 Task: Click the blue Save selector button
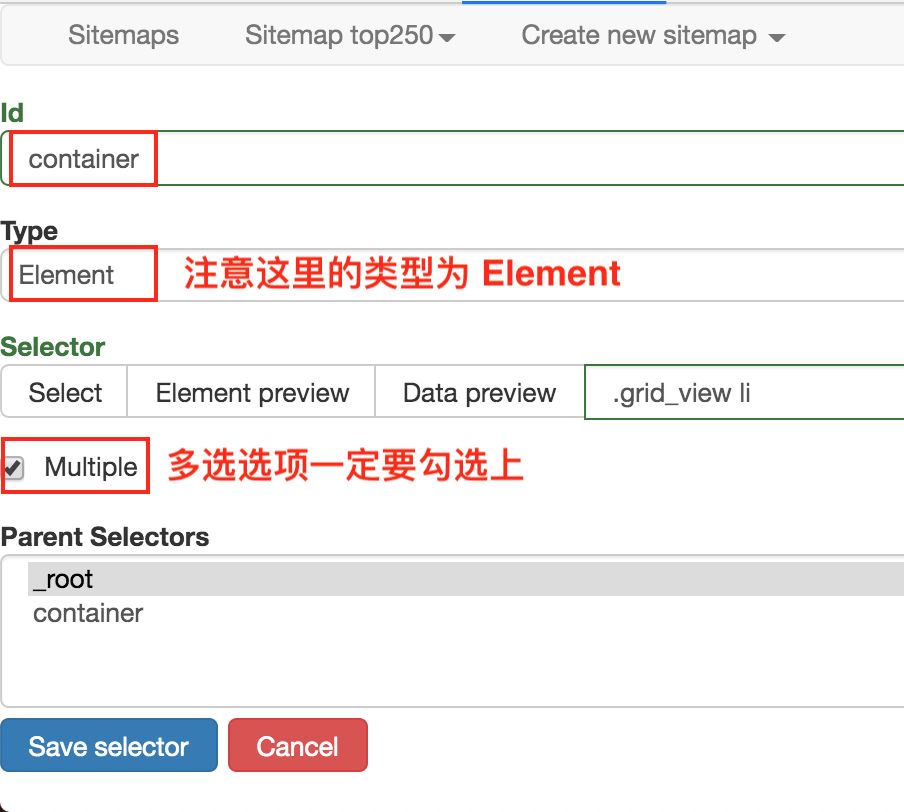coord(108,746)
